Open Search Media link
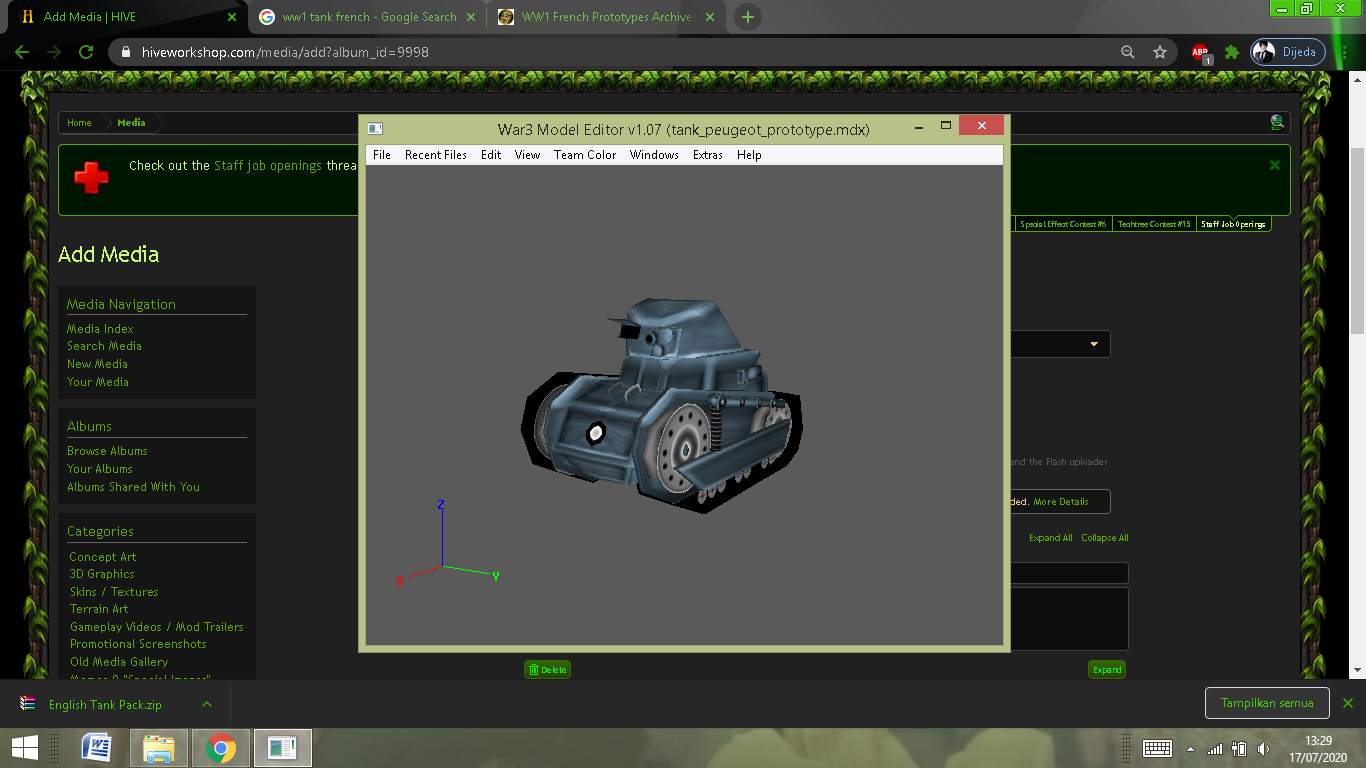This screenshot has height=768, width=1366. [104, 346]
